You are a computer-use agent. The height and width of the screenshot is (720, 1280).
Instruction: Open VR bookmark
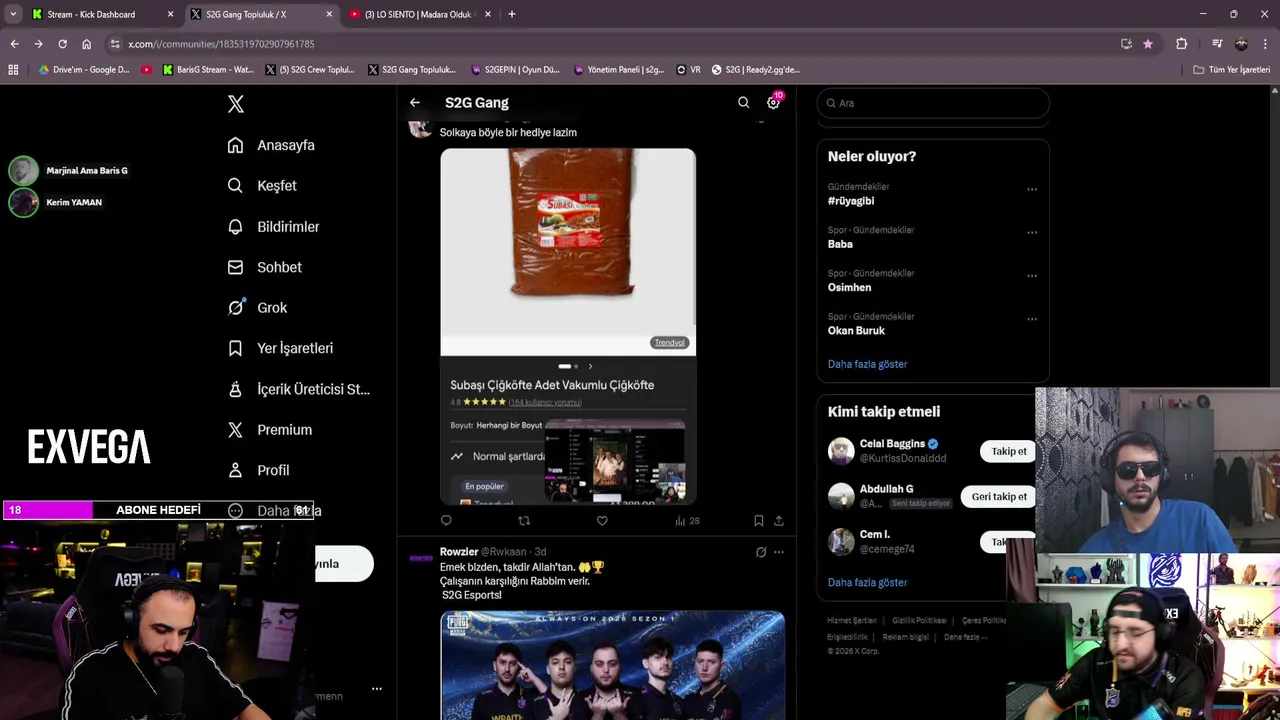pyautogui.click(x=689, y=70)
